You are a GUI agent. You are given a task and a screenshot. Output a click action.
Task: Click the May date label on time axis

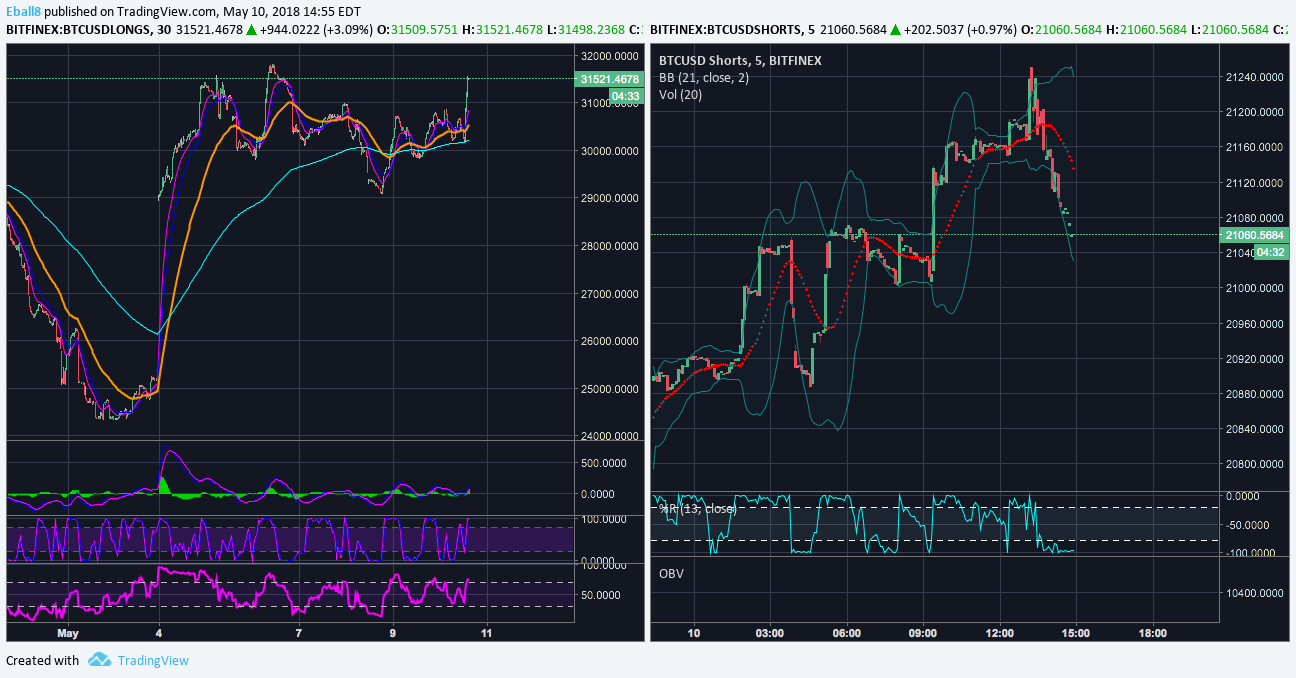coord(67,633)
